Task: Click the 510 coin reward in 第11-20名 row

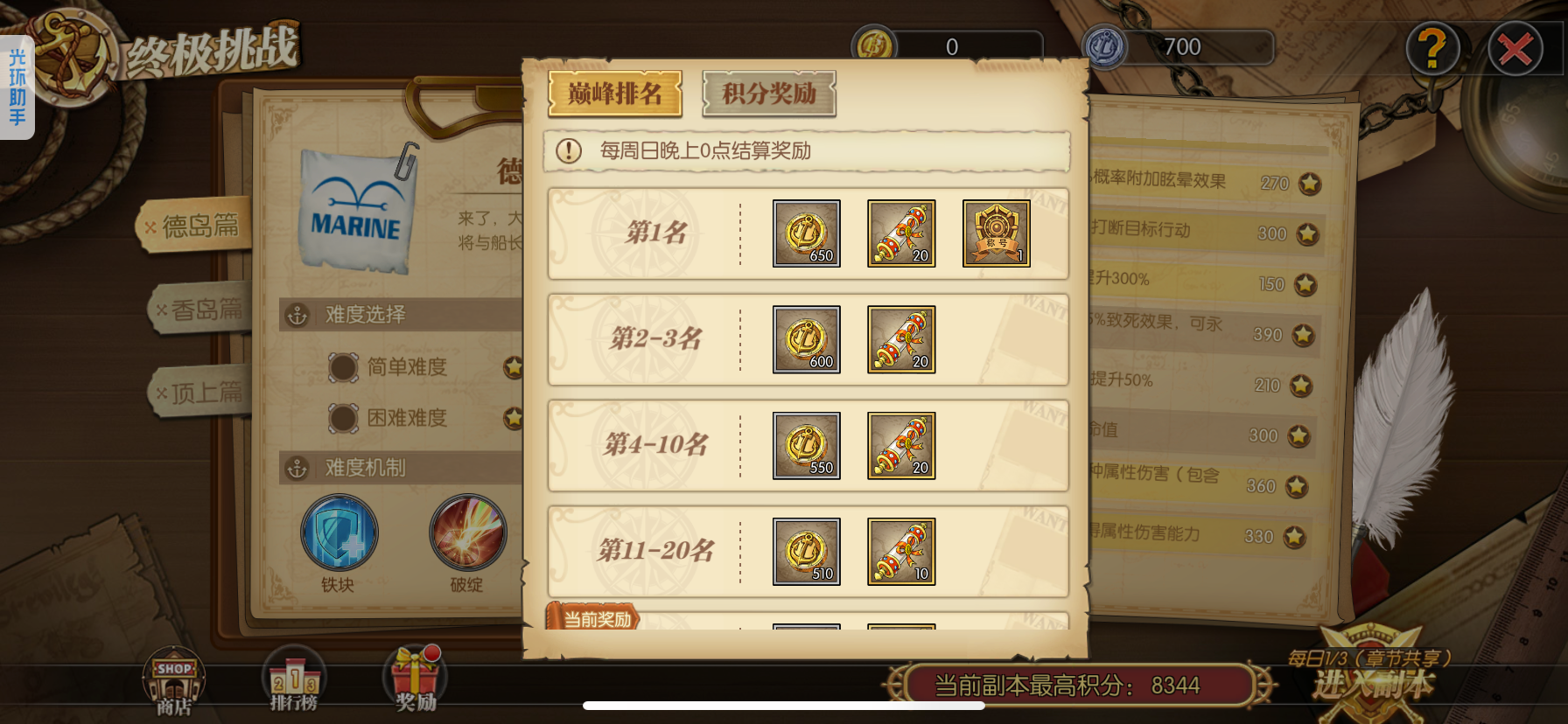Action: coord(807,552)
